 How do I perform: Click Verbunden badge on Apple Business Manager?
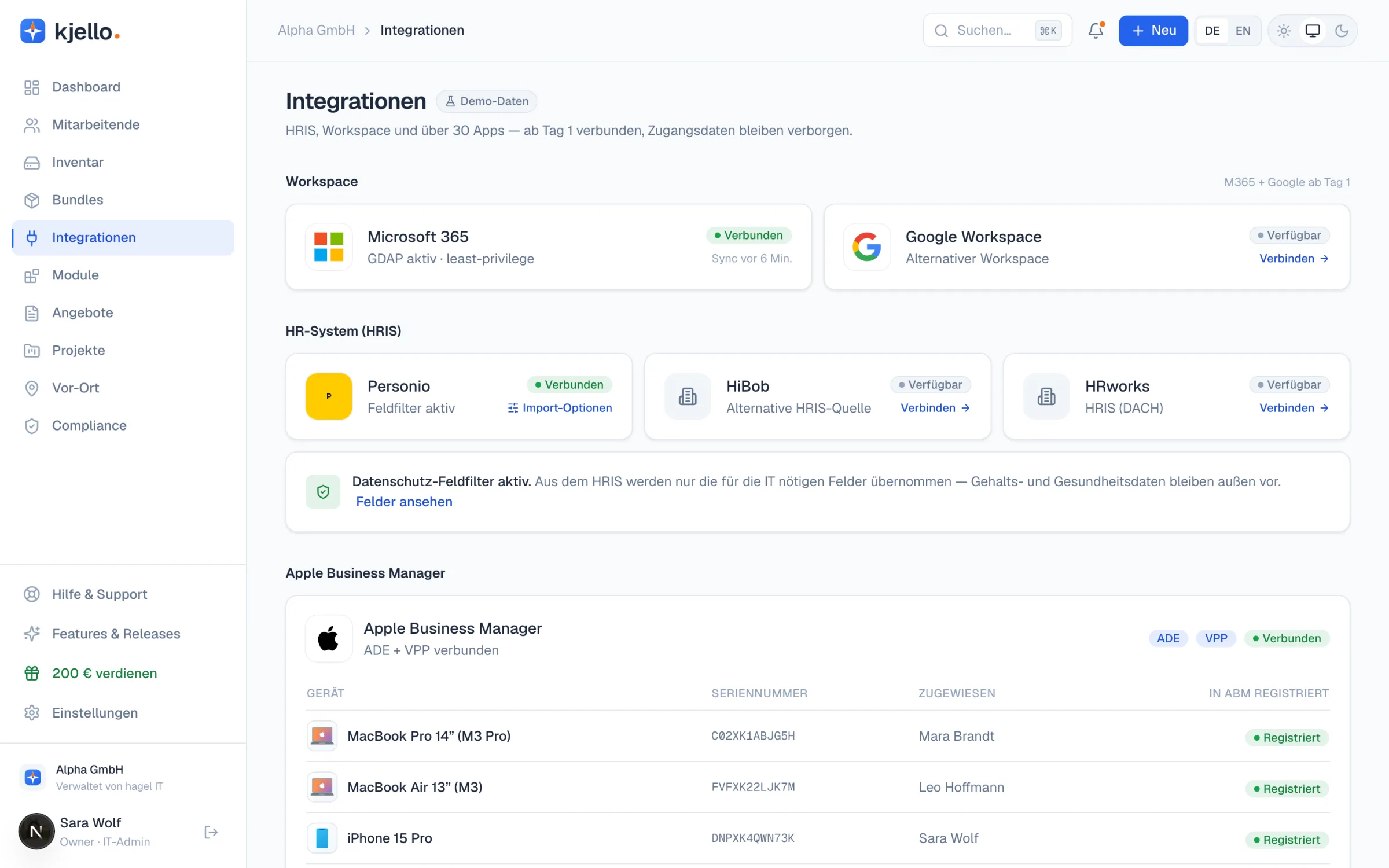1287,638
